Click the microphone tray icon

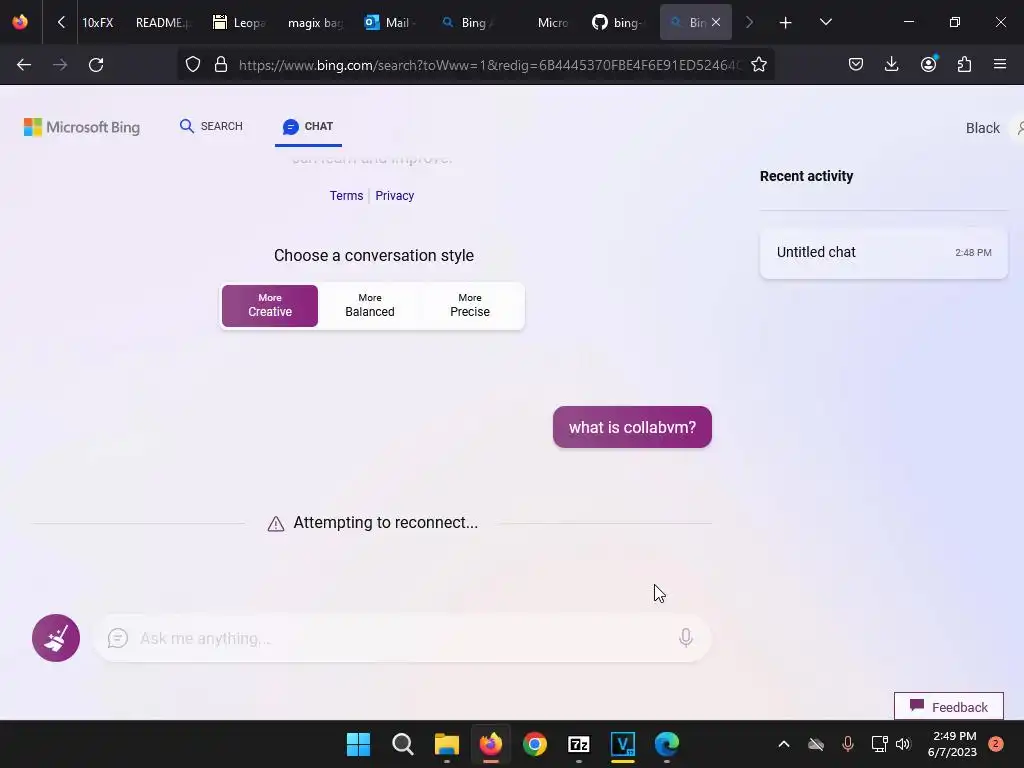point(848,744)
